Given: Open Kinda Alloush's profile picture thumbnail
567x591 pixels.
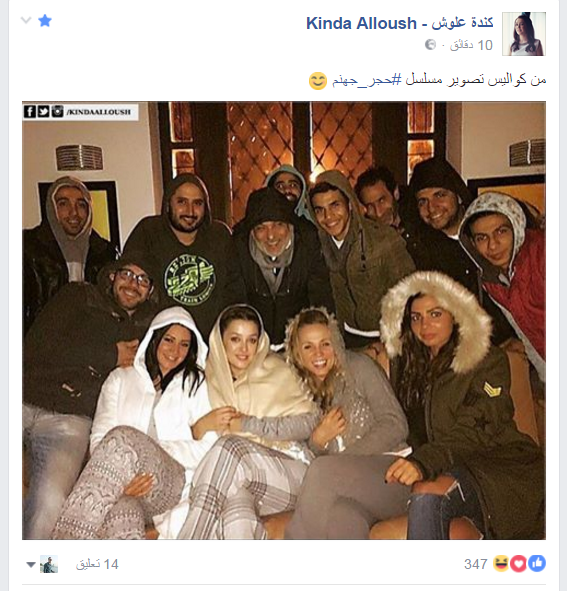Looking at the screenshot, I should point(524,34).
